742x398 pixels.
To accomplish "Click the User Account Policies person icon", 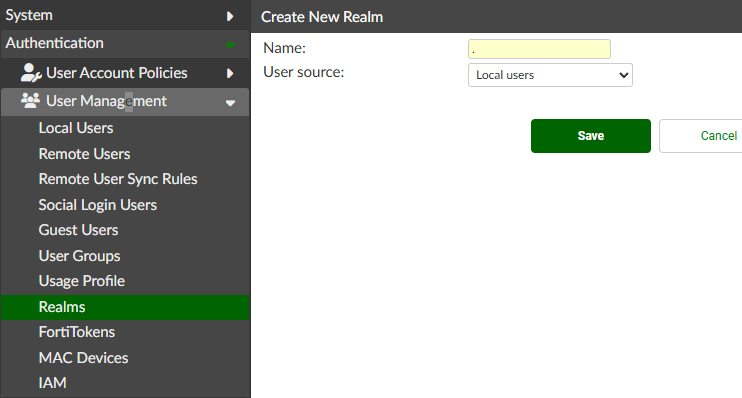I will click(31, 73).
